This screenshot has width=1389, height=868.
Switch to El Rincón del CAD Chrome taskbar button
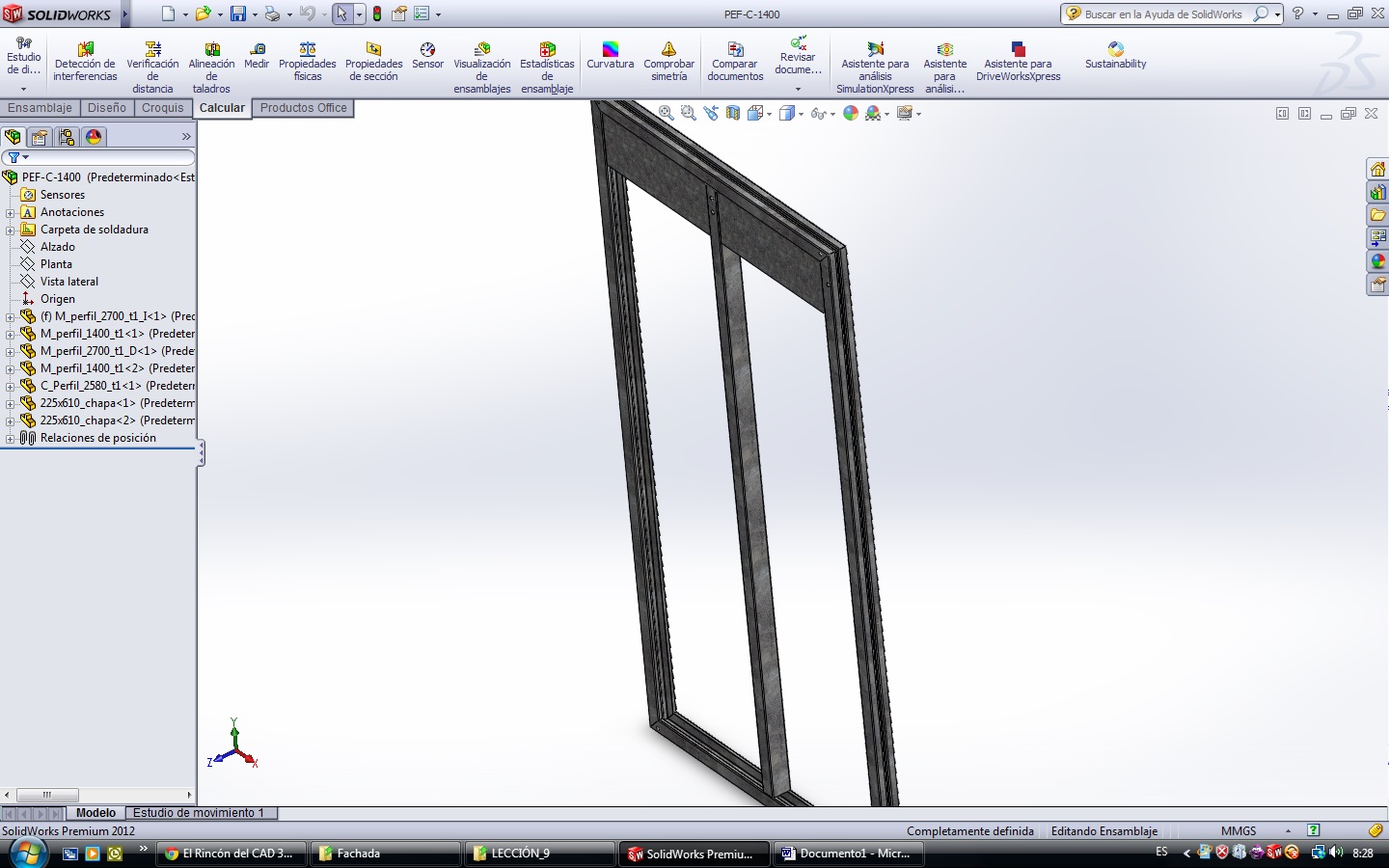coord(231,854)
